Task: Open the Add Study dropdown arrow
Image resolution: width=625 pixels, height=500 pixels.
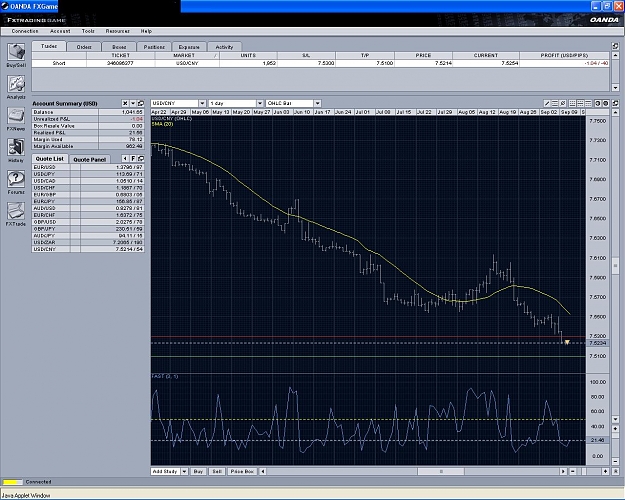Action: [184, 471]
